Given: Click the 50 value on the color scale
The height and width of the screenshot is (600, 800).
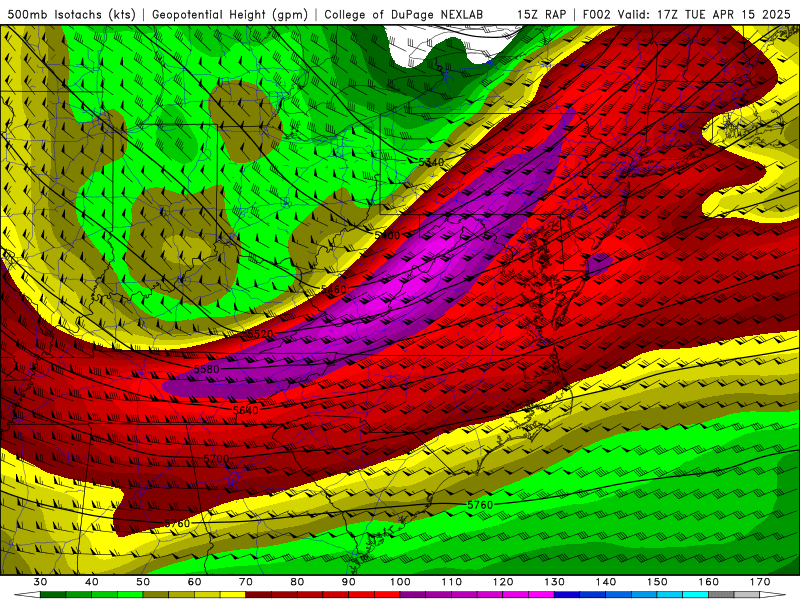Looking at the screenshot, I should tap(143, 582).
